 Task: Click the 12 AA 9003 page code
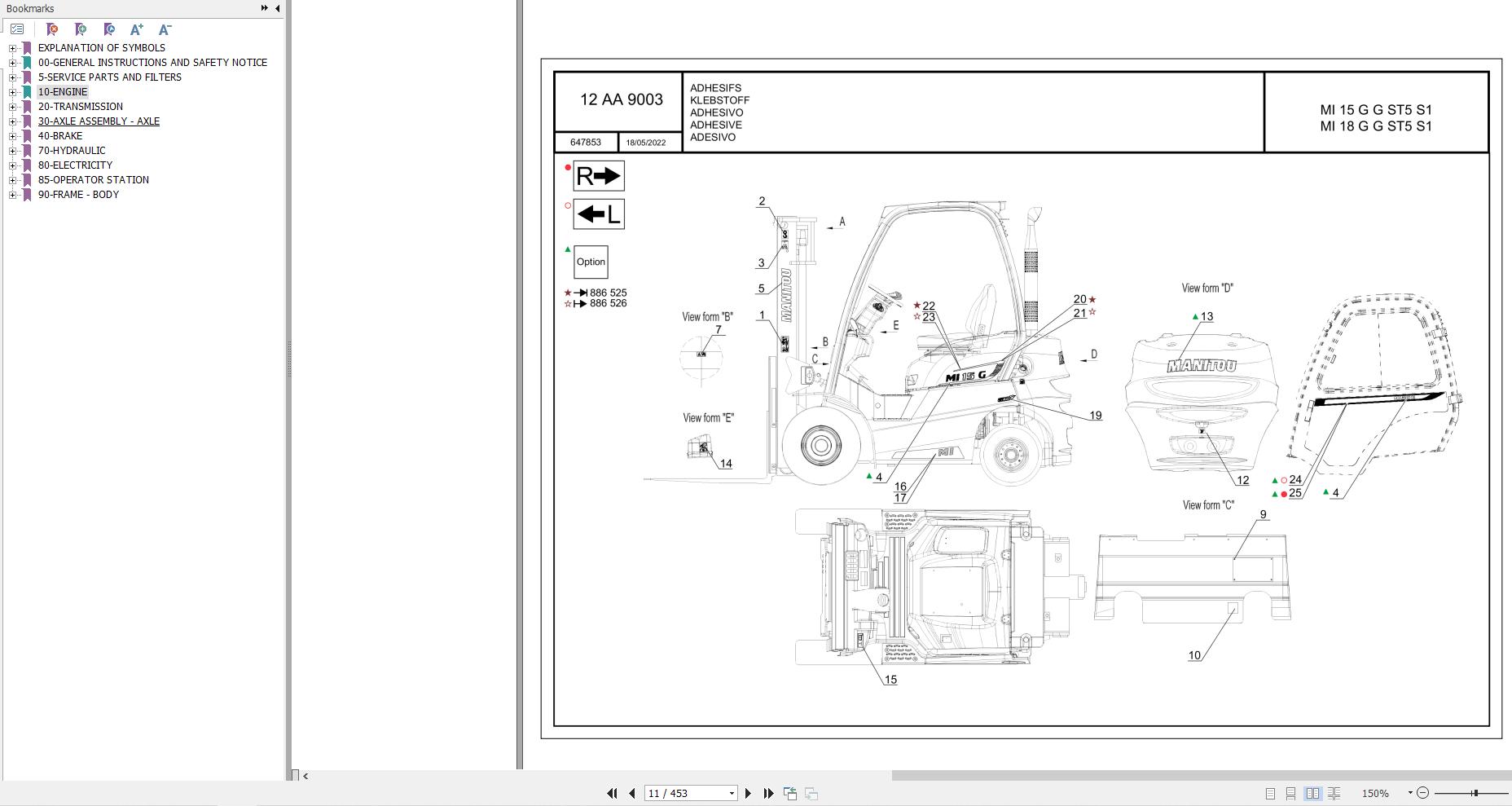click(622, 99)
